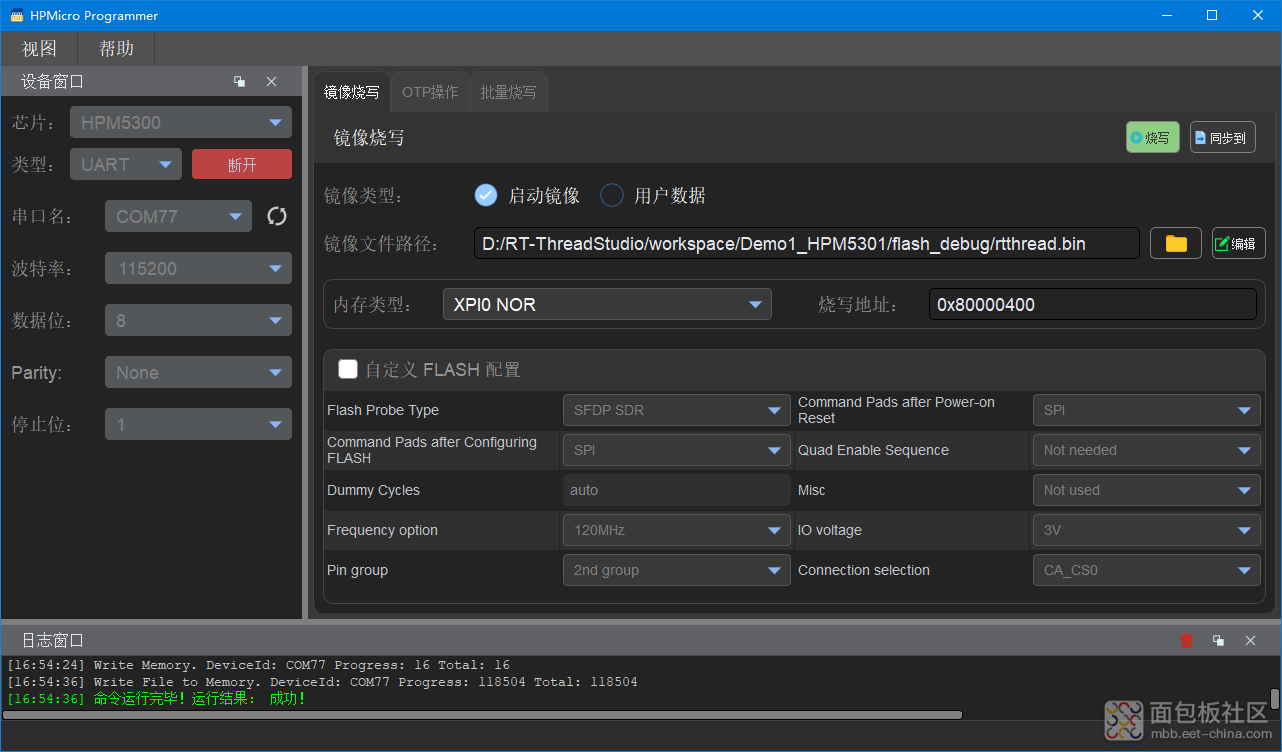The height and width of the screenshot is (752, 1282).
Task: Select the 启动镜像 radio option
Action: pyautogui.click(x=486, y=195)
